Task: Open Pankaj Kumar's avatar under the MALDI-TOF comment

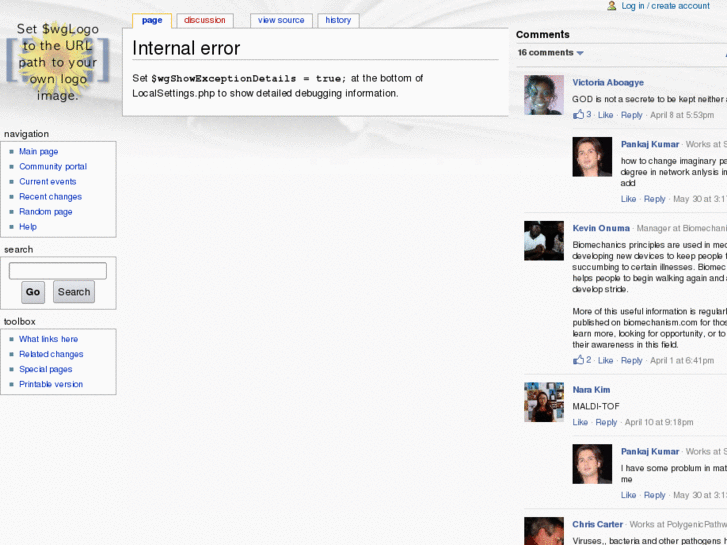Action: coord(592,464)
